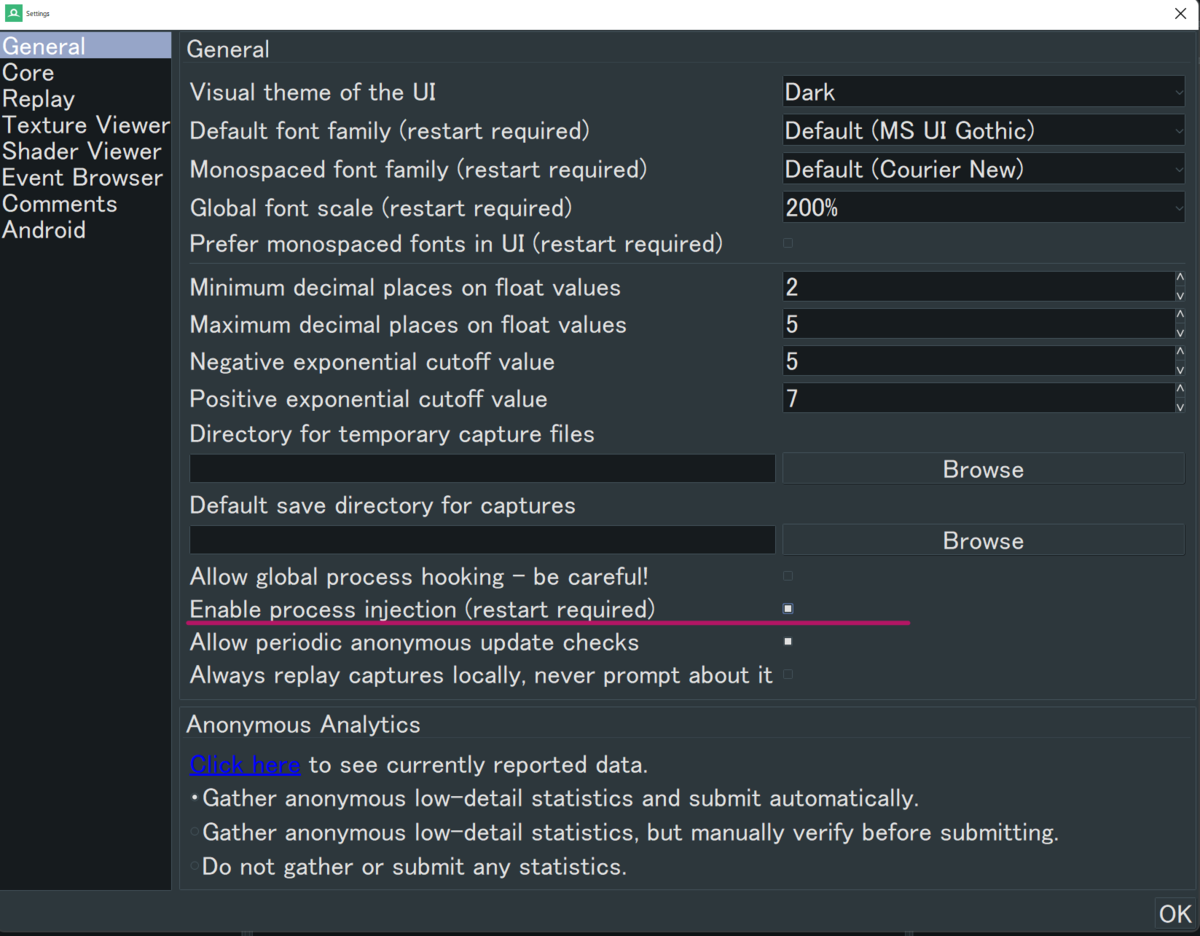Select 'Do not gather or submit' option

195,867
